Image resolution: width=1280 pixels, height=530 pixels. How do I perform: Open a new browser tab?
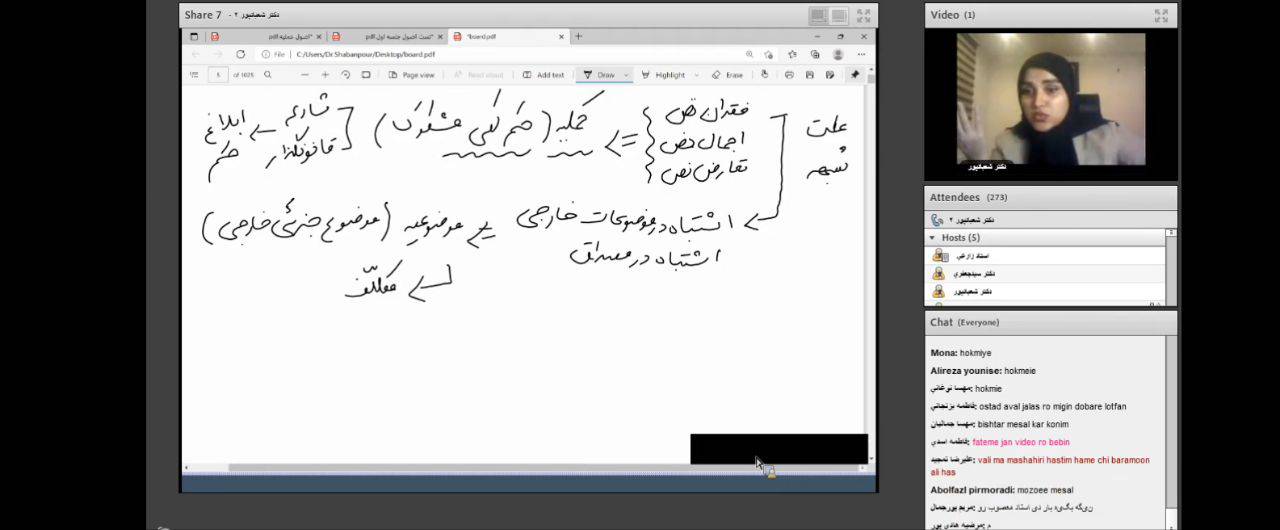[x=578, y=36]
